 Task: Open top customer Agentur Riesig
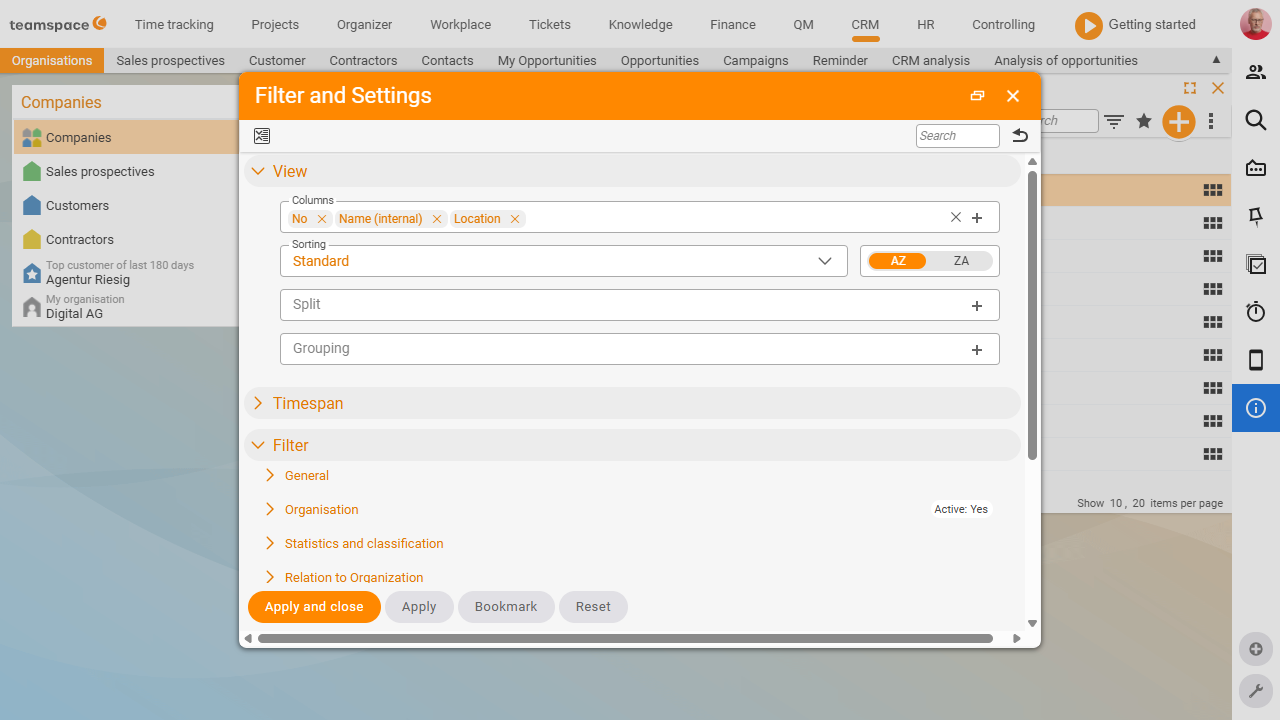[x=88, y=280]
